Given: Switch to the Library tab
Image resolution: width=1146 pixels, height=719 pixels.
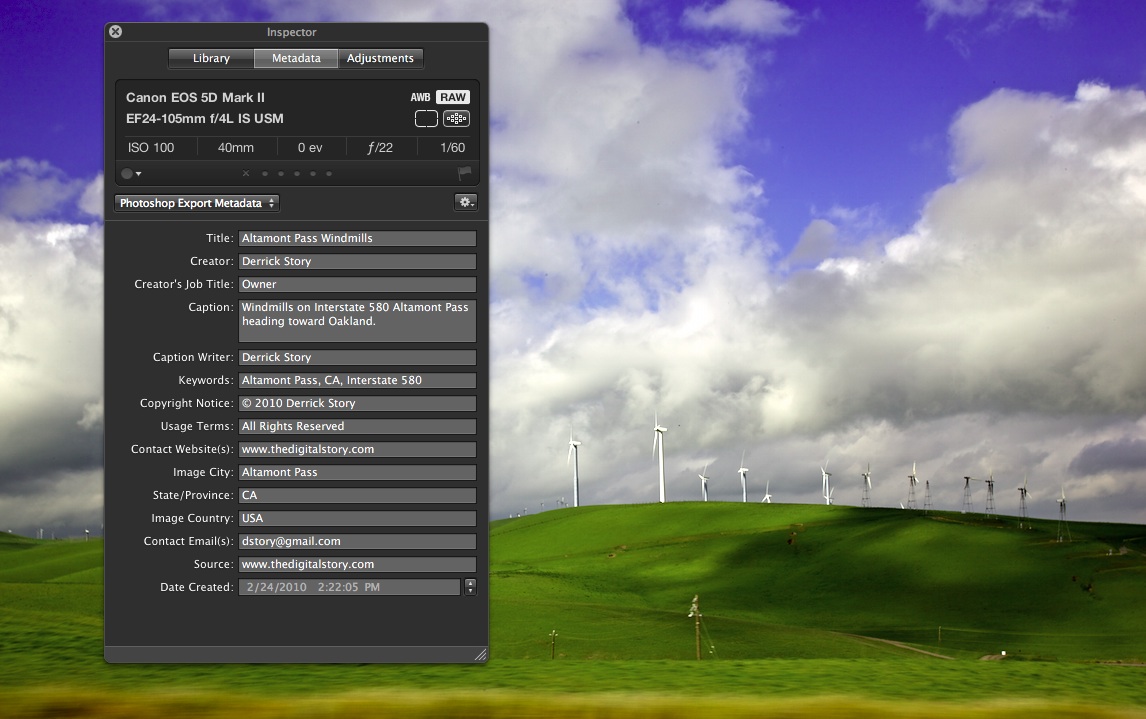Looking at the screenshot, I should (x=211, y=58).
